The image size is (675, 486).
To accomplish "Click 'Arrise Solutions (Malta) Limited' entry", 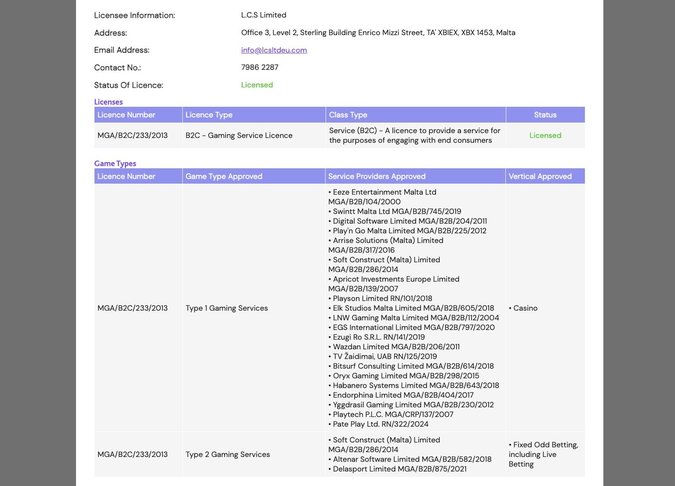I will (x=386, y=245).
